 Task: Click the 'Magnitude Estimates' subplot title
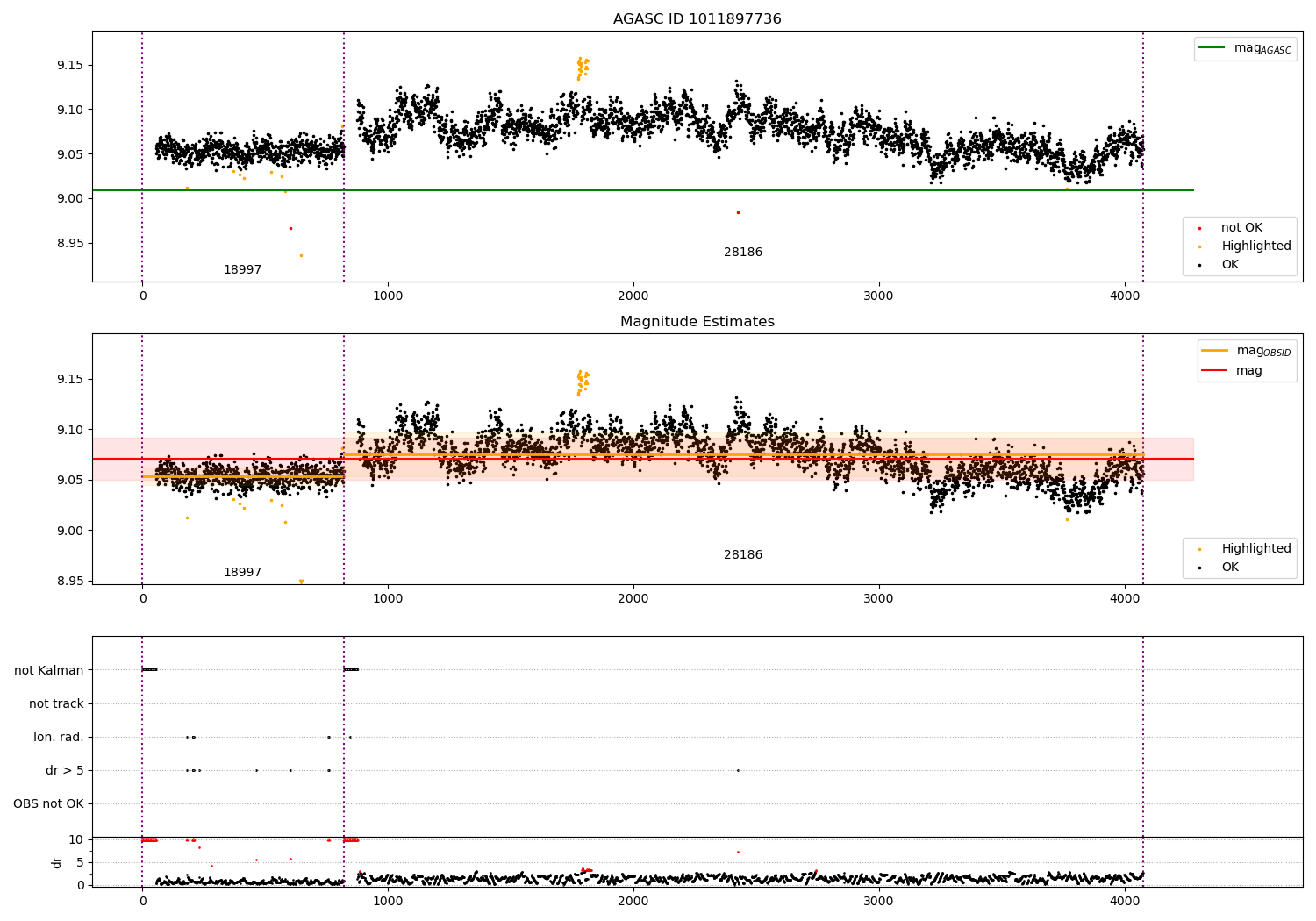coord(697,322)
